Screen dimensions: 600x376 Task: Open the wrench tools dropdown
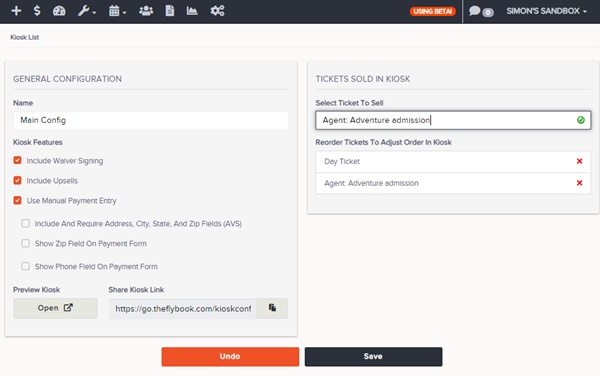click(86, 11)
